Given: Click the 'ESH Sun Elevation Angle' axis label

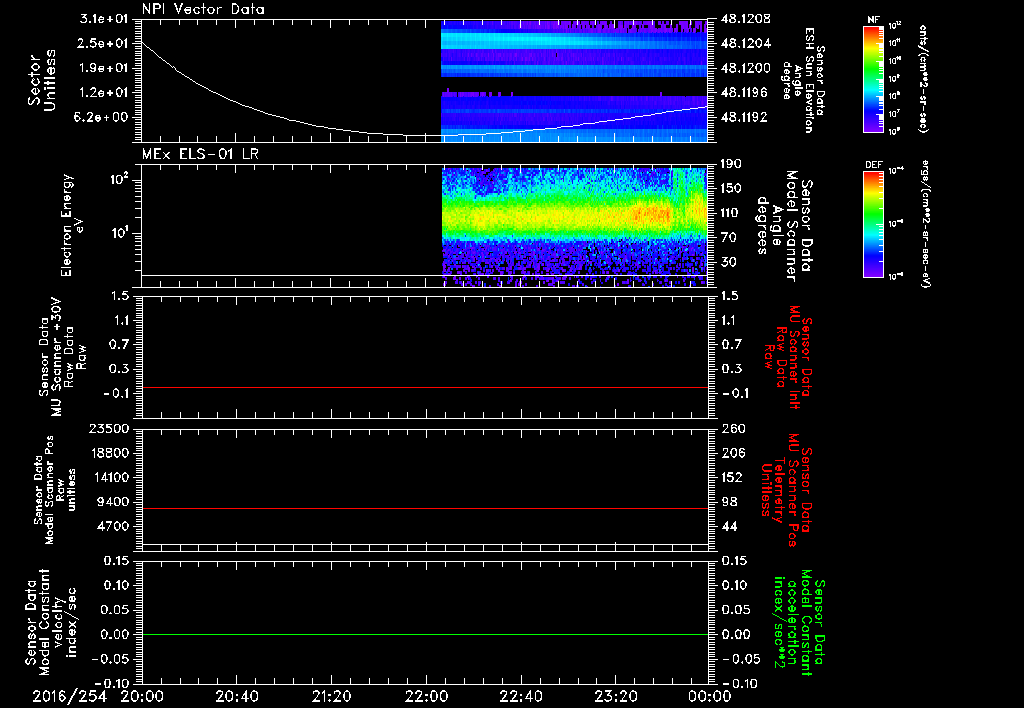Looking at the screenshot, I should 804,80.
